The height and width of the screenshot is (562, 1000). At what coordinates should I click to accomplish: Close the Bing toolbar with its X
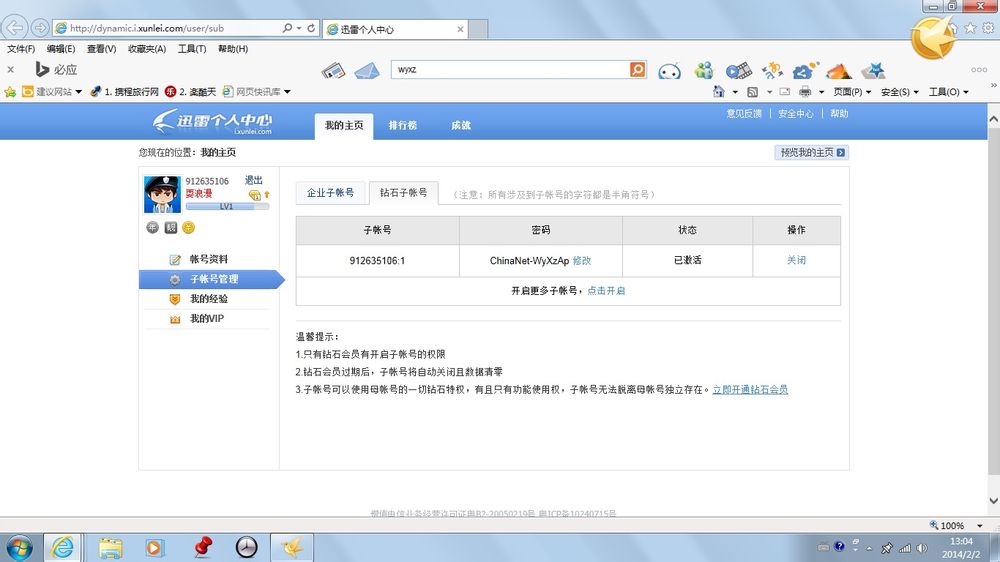tap(10, 70)
